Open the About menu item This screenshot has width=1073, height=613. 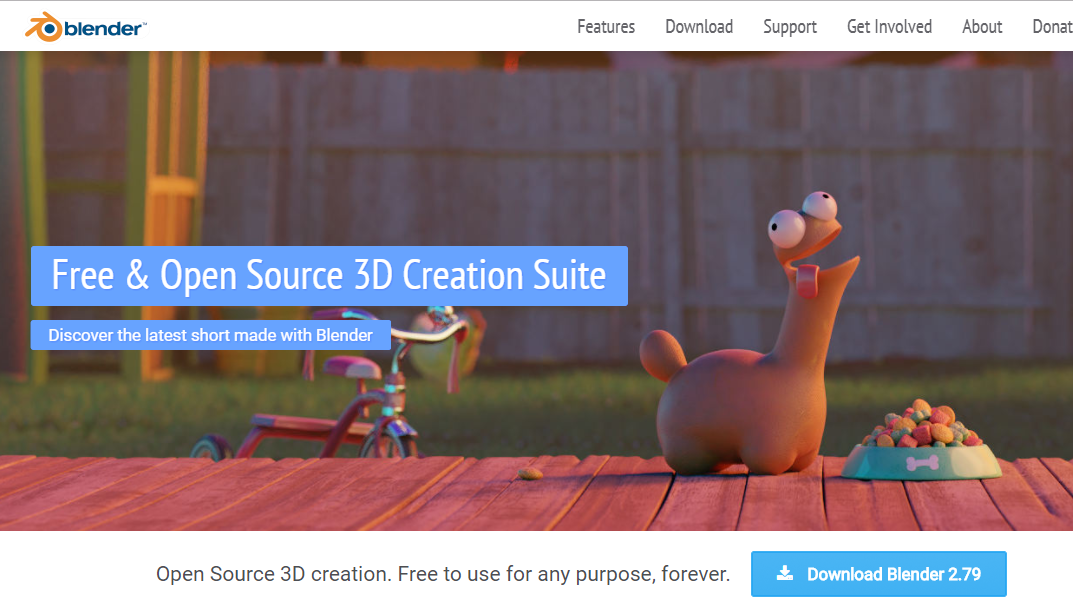pyautogui.click(x=982, y=27)
